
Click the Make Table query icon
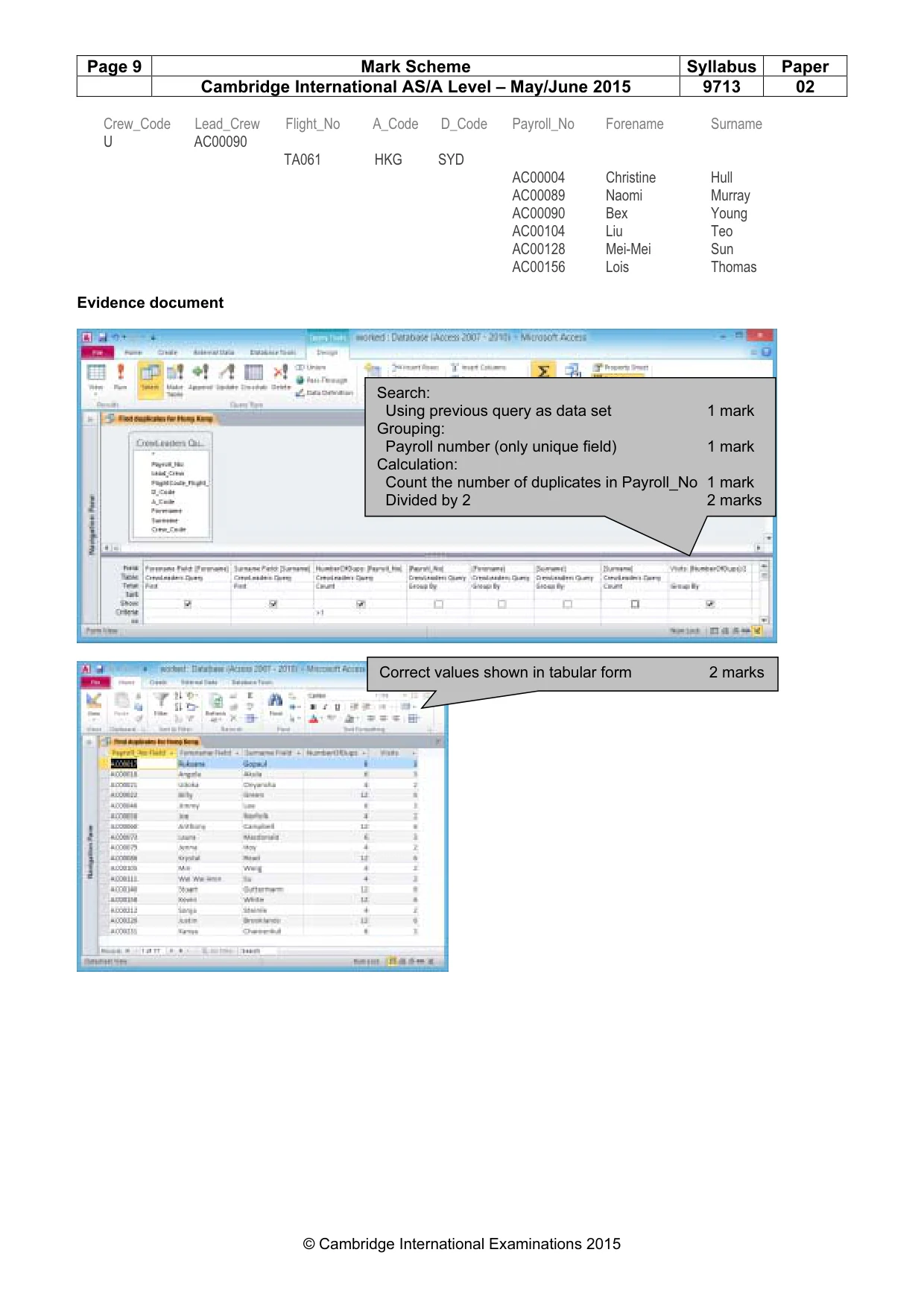tap(175, 372)
